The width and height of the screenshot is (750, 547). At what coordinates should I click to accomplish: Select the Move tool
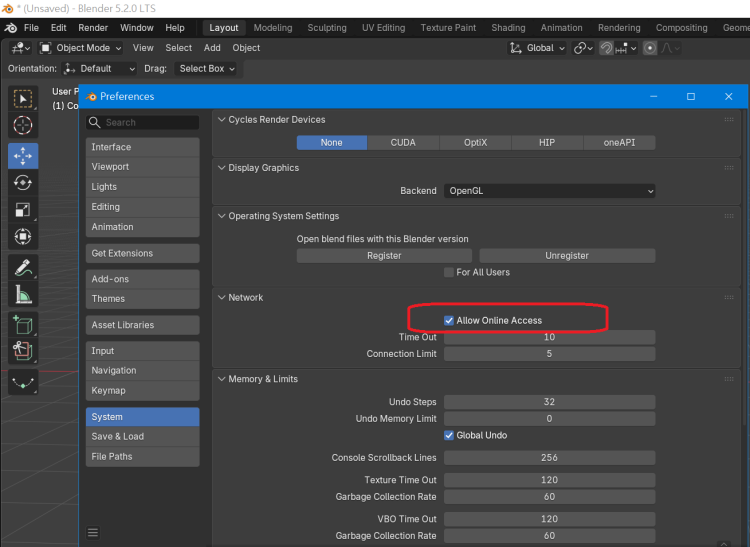[x=22, y=156]
